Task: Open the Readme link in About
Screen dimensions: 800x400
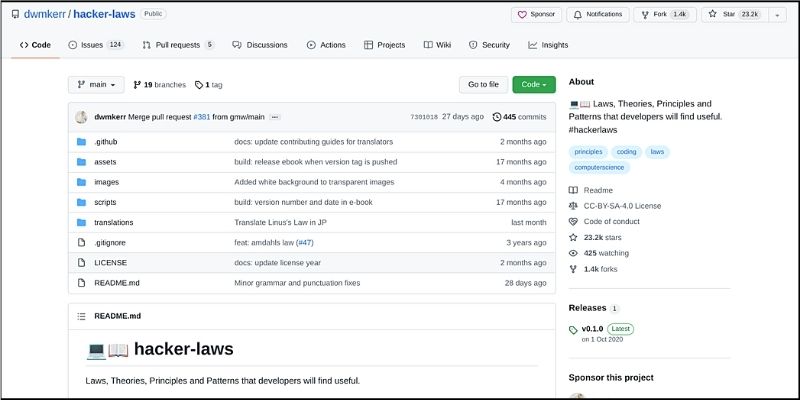Action: click(x=591, y=190)
